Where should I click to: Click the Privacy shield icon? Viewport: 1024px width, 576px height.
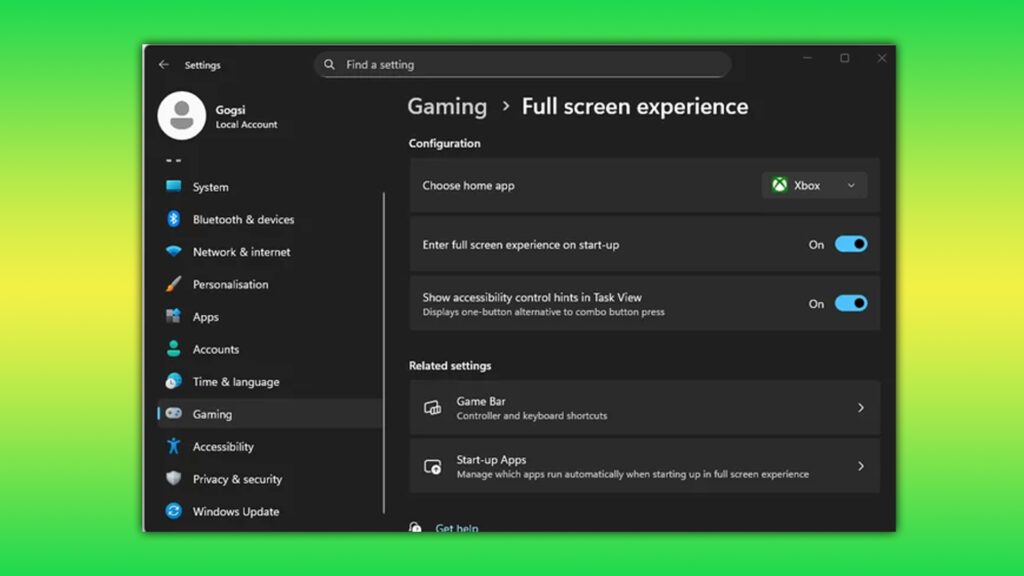(174, 478)
